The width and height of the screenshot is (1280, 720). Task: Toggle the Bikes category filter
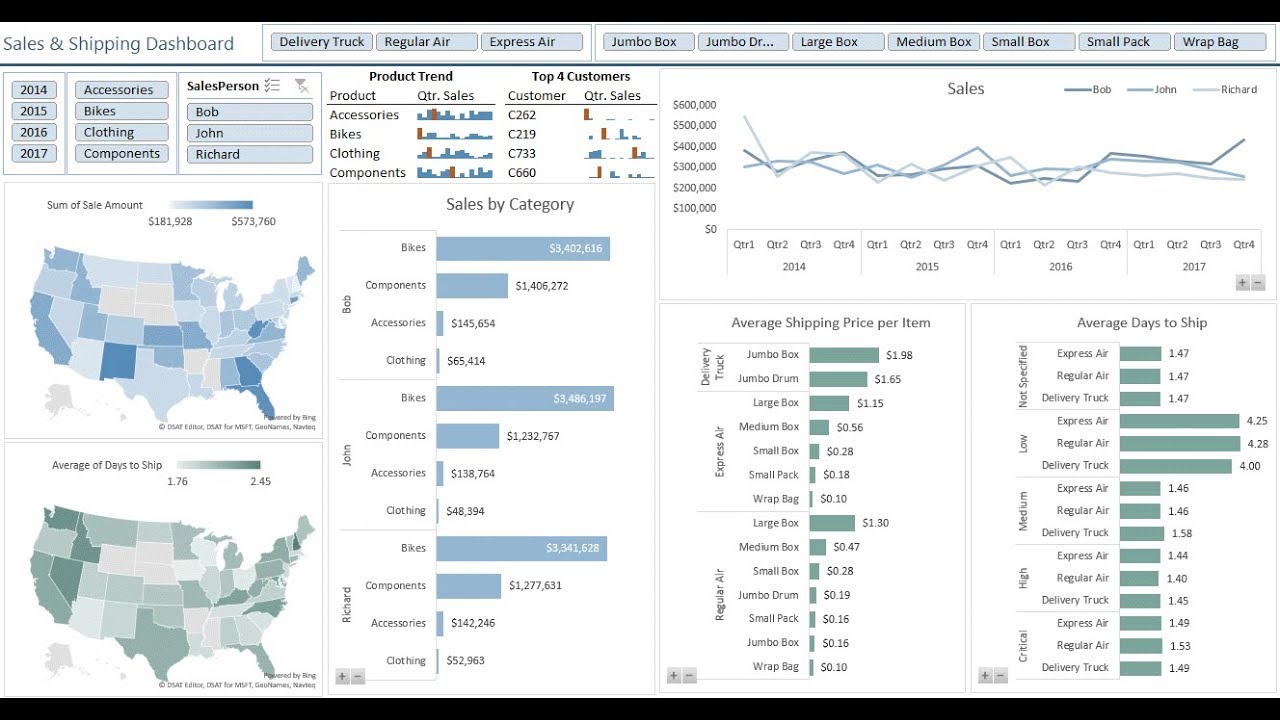(120, 111)
